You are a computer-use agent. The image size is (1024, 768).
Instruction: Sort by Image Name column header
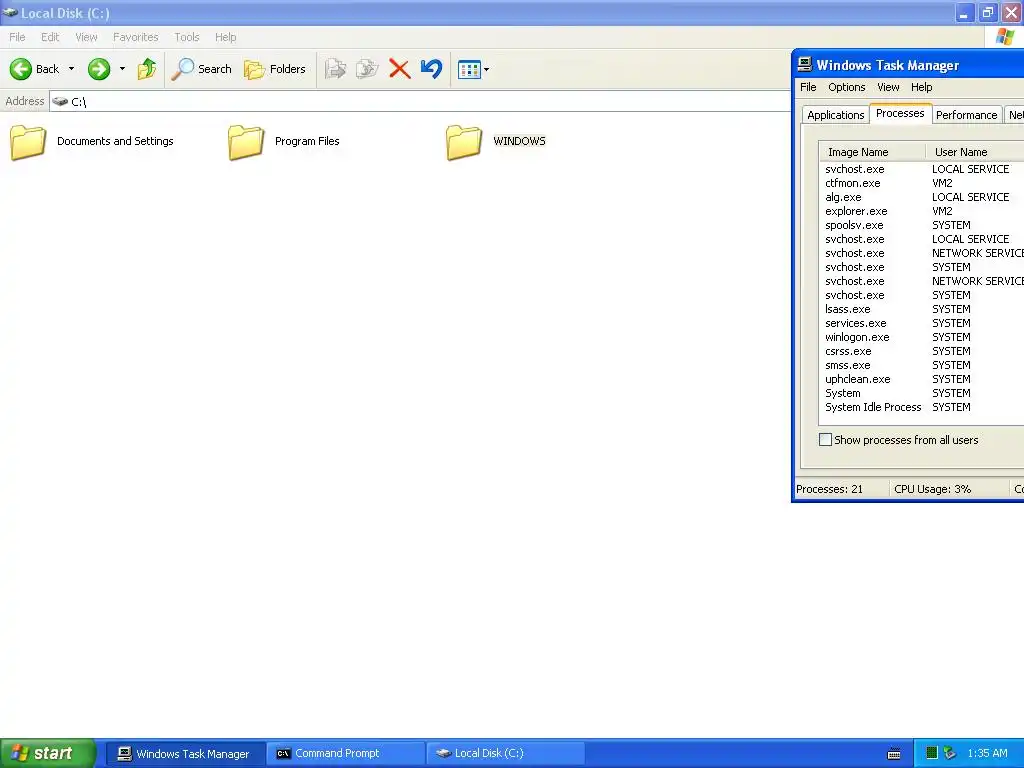point(872,152)
